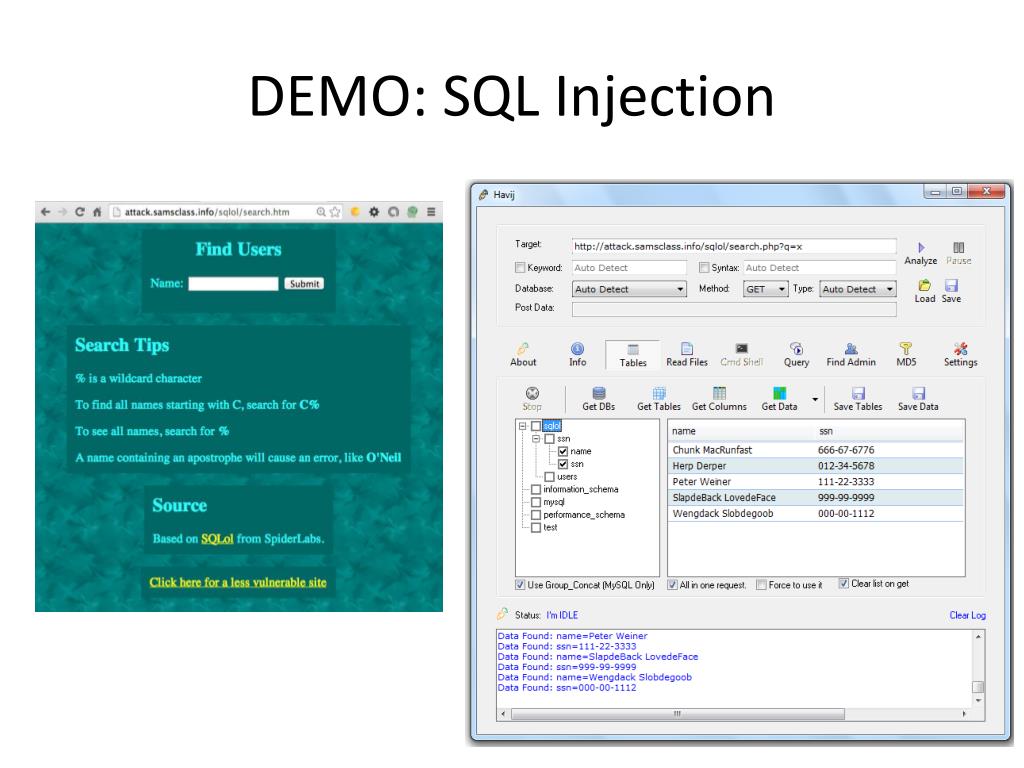Click the Keyword Auto Detect field
The image size is (1024, 768).
click(630, 268)
